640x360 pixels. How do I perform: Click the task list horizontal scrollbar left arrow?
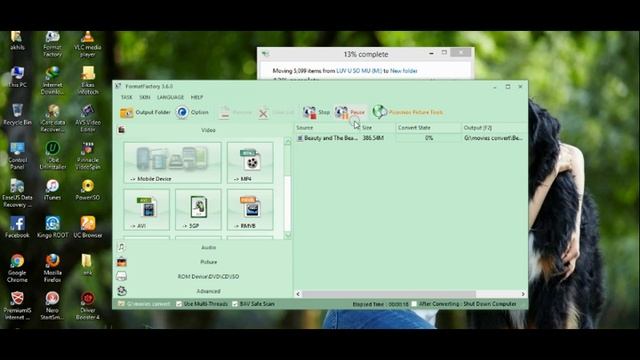(298, 294)
